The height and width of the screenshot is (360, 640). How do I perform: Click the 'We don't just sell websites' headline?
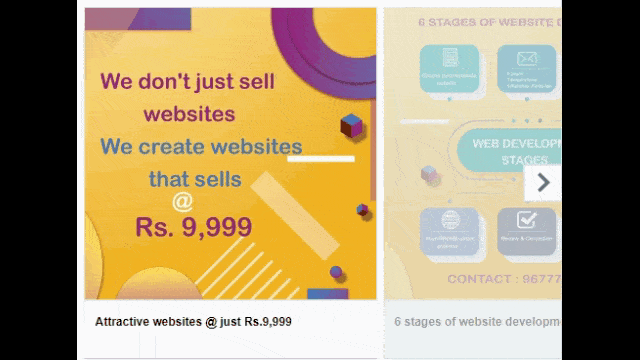[188, 97]
